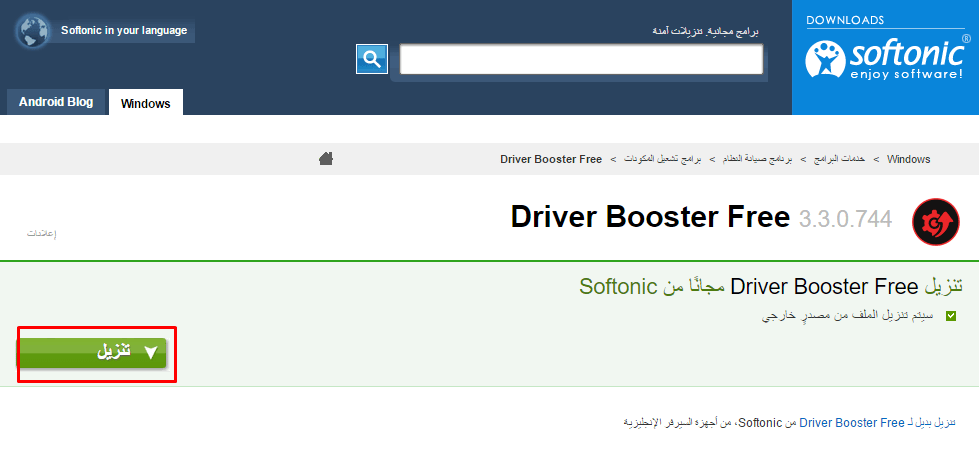This screenshot has height=471, width=979.
Task: Click the برامج مجانية tagline above search
Action: click(x=706, y=31)
